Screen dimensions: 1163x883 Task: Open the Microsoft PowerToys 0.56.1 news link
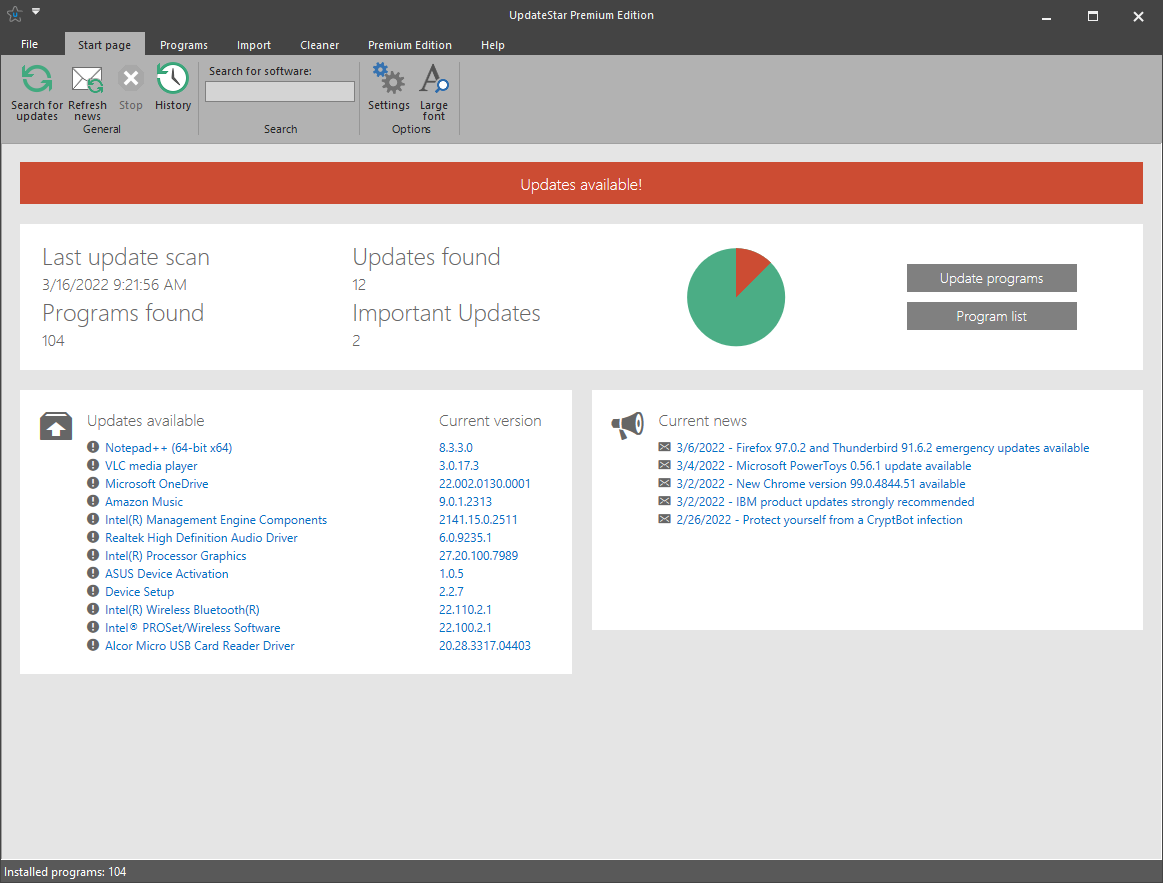(x=823, y=466)
